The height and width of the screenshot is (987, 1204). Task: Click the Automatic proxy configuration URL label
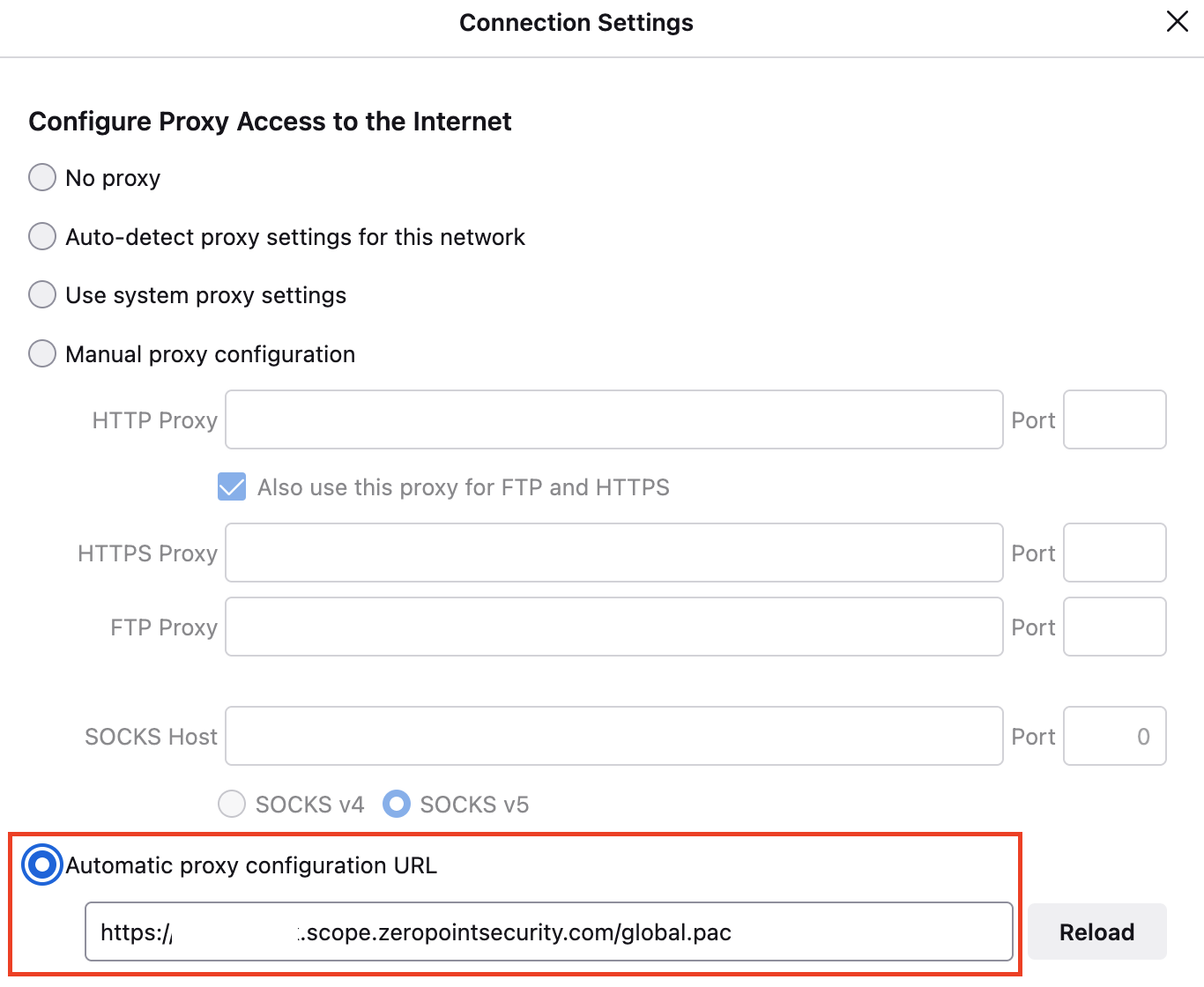pyautogui.click(x=251, y=865)
